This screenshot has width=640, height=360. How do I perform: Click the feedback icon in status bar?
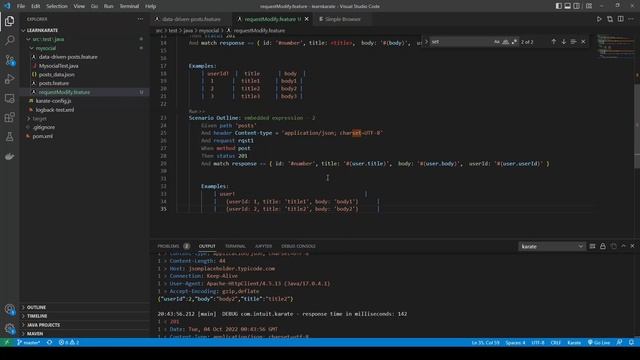coord(620,342)
